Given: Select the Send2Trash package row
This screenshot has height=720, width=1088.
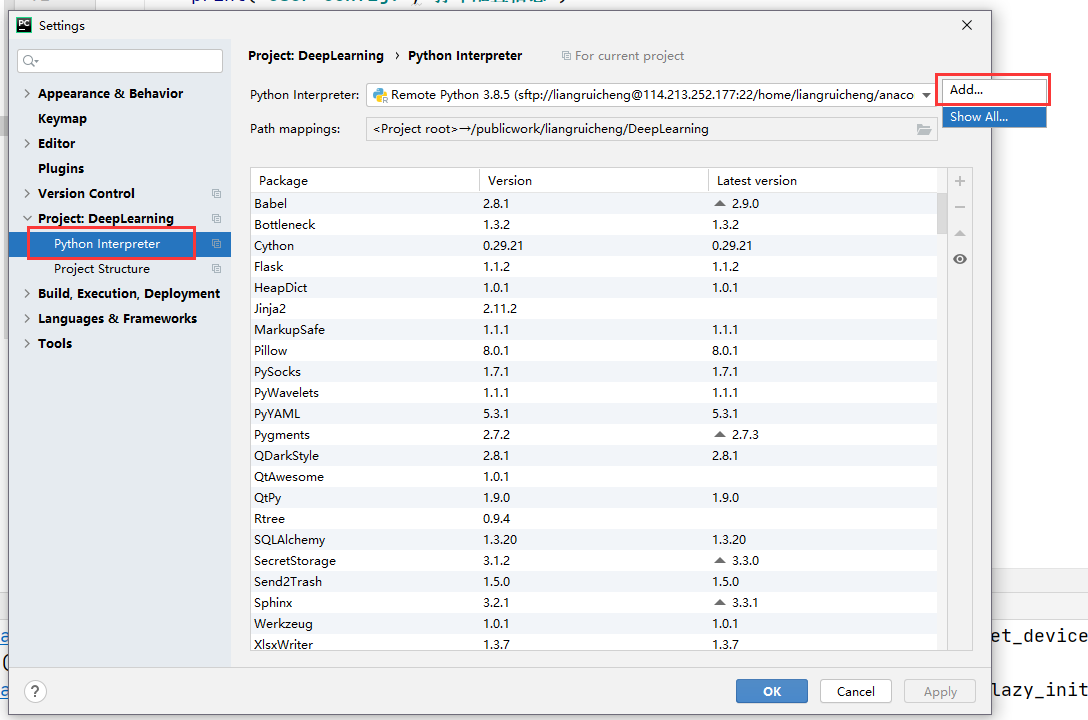Looking at the screenshot, I should coord(594,581).
